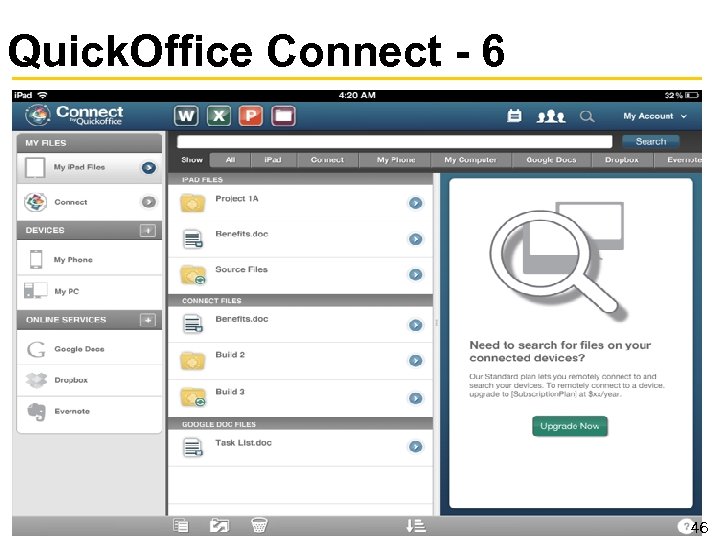Screen dimensions: 720x540
Task: Click the Search button
Action: (x=651, y=141)
